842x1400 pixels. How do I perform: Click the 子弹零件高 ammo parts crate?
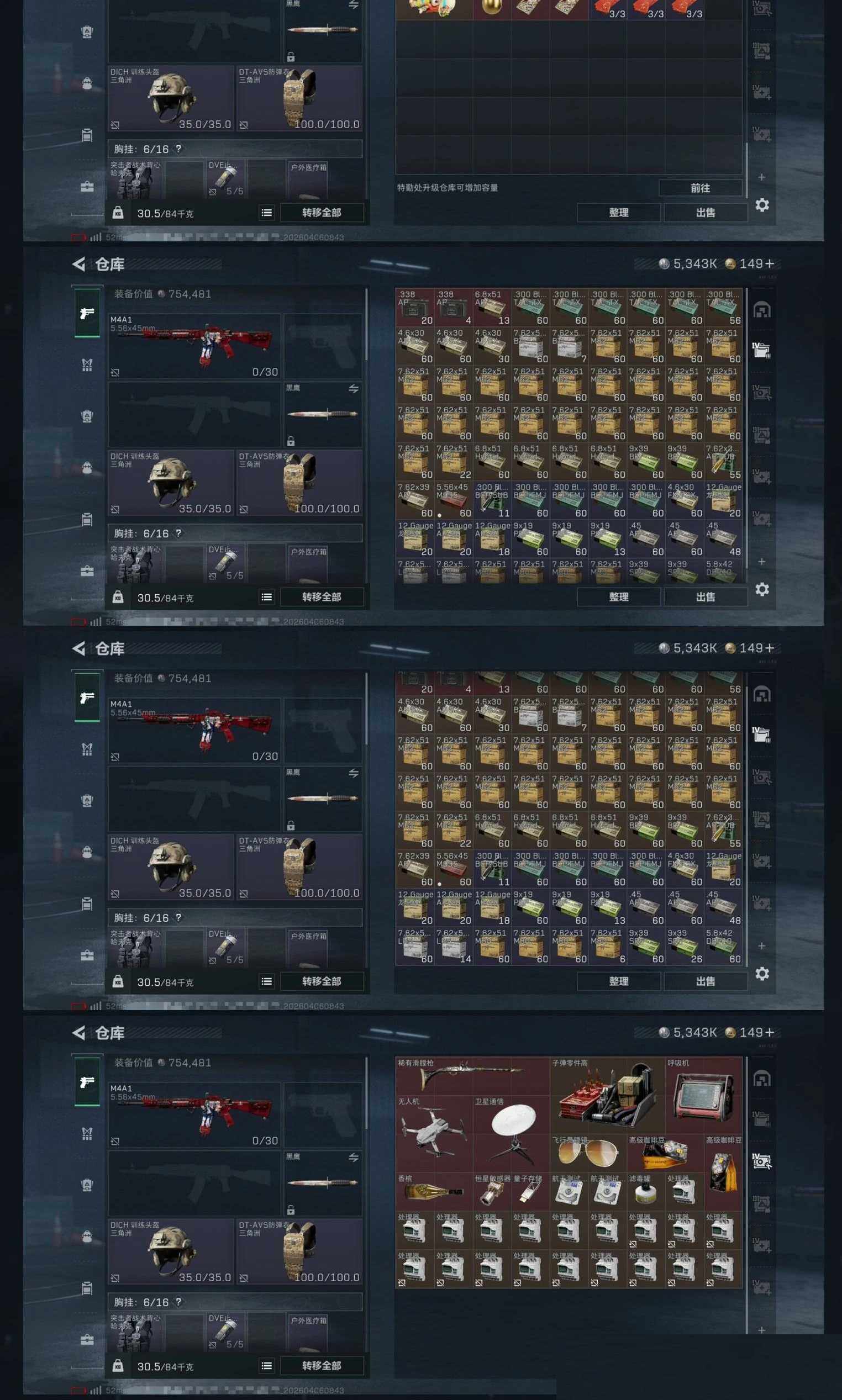[607, 1095]
